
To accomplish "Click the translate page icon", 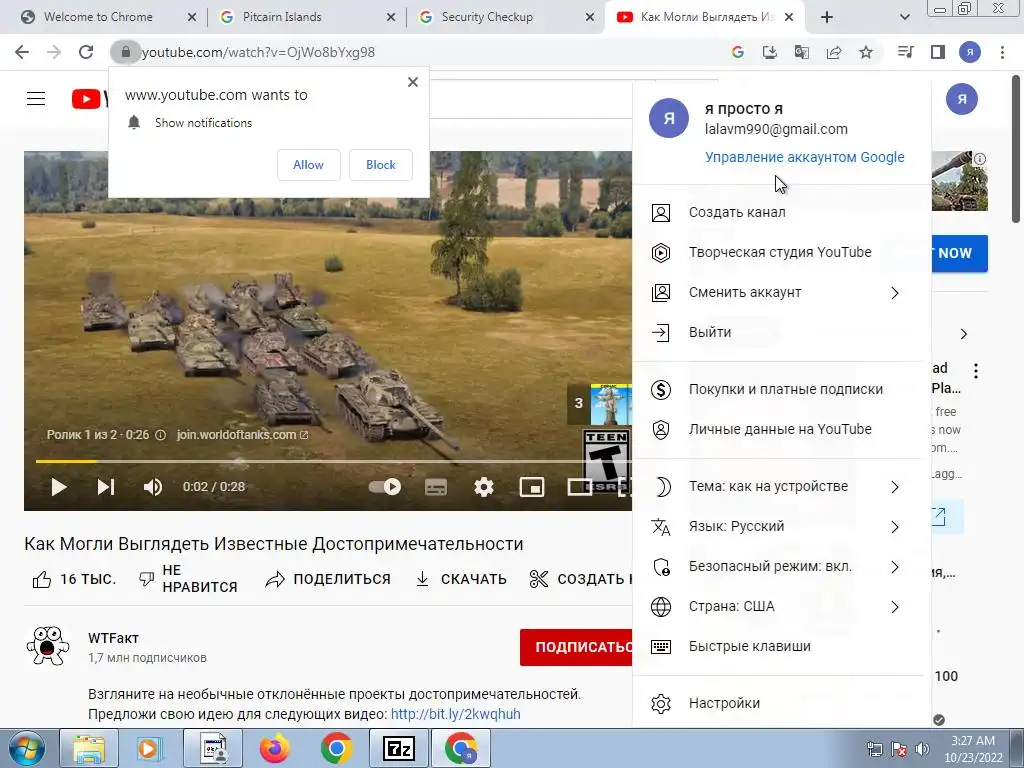I will point(802,52).
